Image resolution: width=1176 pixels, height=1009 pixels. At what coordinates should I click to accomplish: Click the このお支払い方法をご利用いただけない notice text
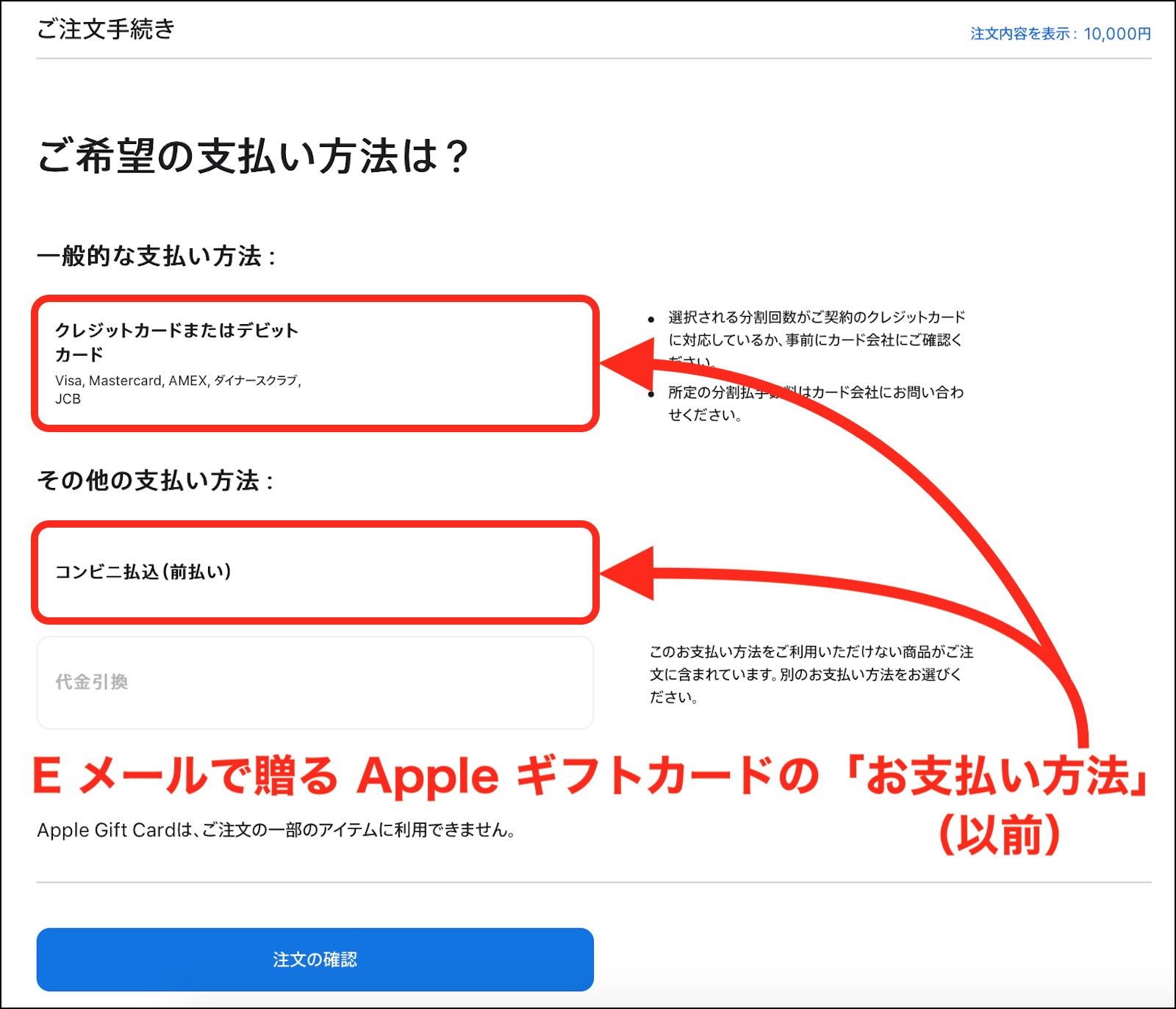click(x=811, y=674)
